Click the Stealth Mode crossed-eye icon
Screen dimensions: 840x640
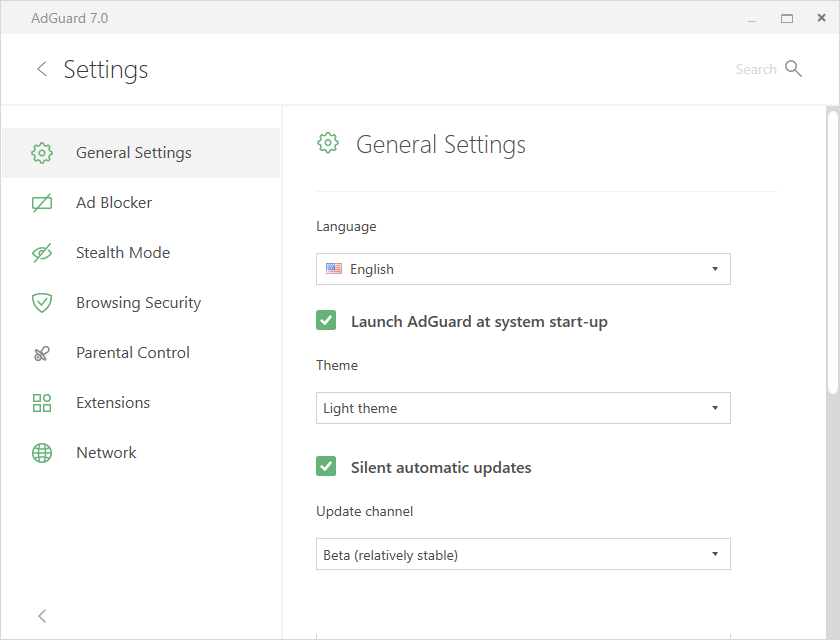point(42,253)
